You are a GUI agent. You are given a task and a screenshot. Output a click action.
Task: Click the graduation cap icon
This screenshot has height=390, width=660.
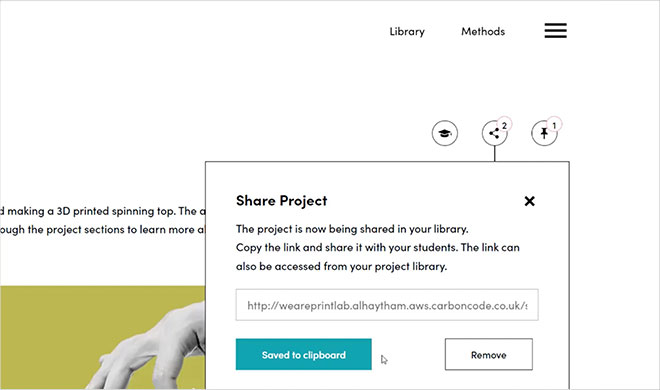(444, 133)
